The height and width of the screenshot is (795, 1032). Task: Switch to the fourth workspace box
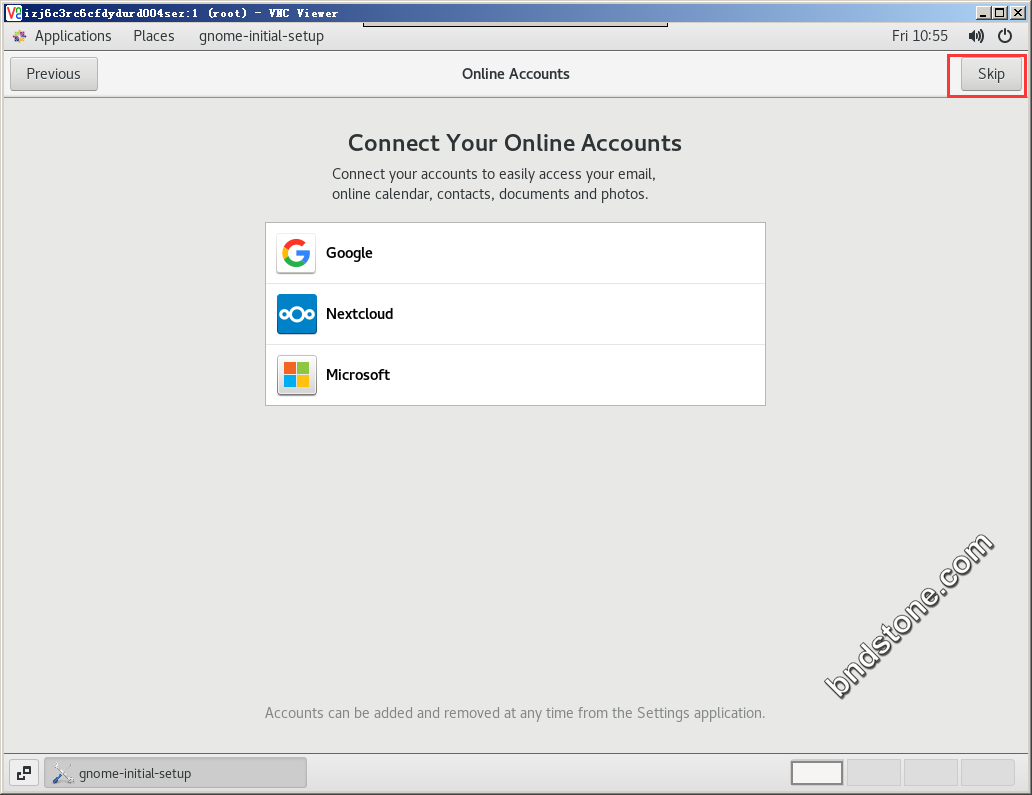pos(987,773)
